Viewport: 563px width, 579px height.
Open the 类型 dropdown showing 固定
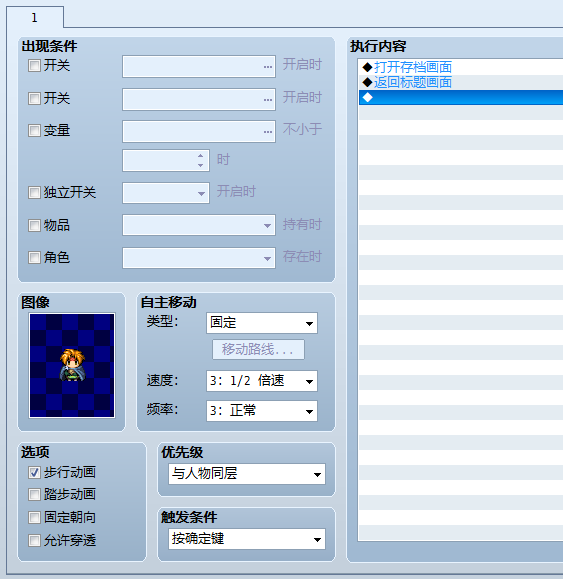tap(262, 323)
